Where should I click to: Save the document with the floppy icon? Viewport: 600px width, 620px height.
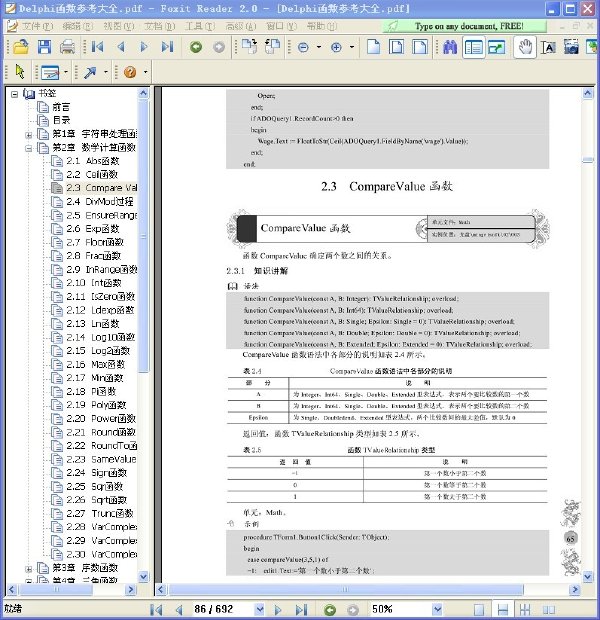point(44,47)
